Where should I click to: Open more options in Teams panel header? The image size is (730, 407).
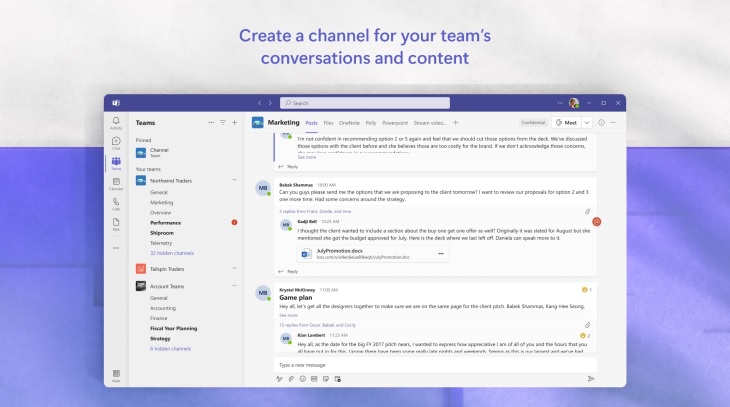[211, 122]
